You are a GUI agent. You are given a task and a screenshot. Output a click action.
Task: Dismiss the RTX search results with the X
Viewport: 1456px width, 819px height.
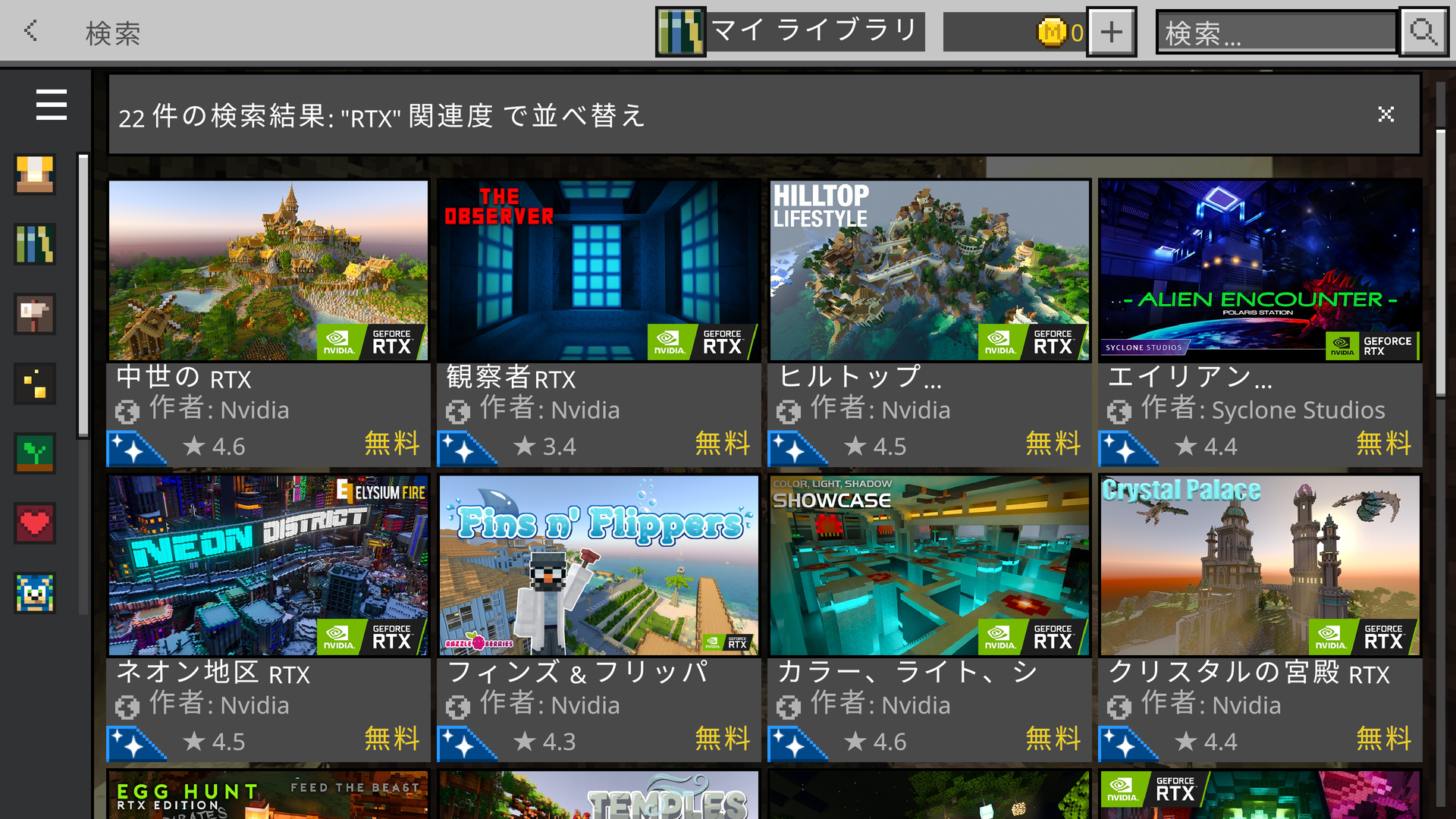1385,114
